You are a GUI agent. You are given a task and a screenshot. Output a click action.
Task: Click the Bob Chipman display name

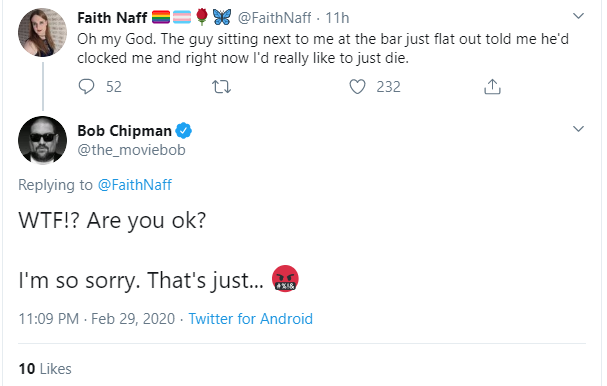(124, 131)
